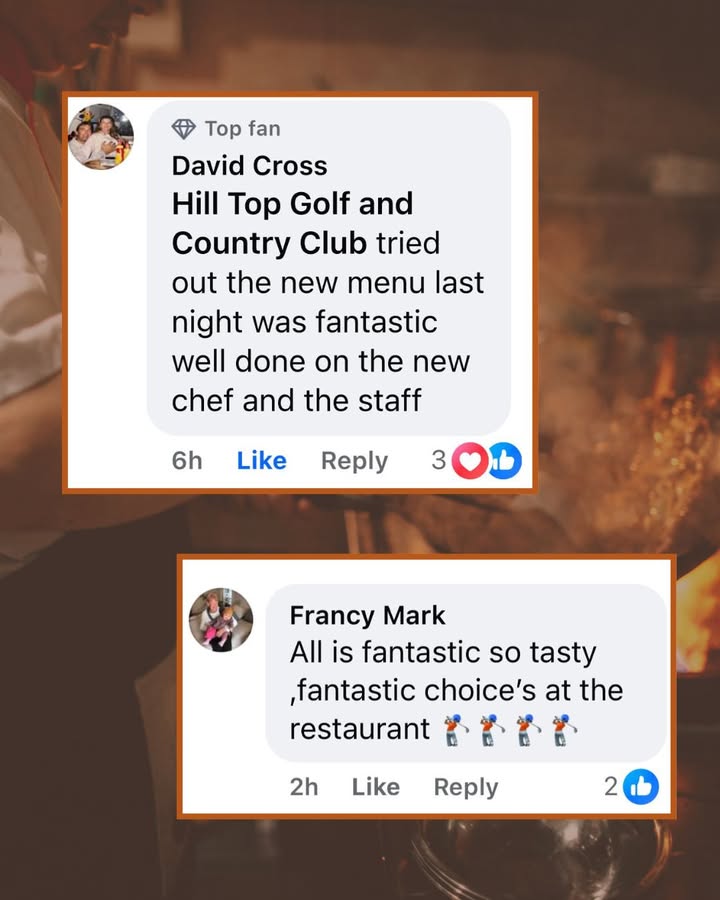720x900 pixels.
Task: Click the 2h timestamp on Francy's comment
Action: pos(304,787)
